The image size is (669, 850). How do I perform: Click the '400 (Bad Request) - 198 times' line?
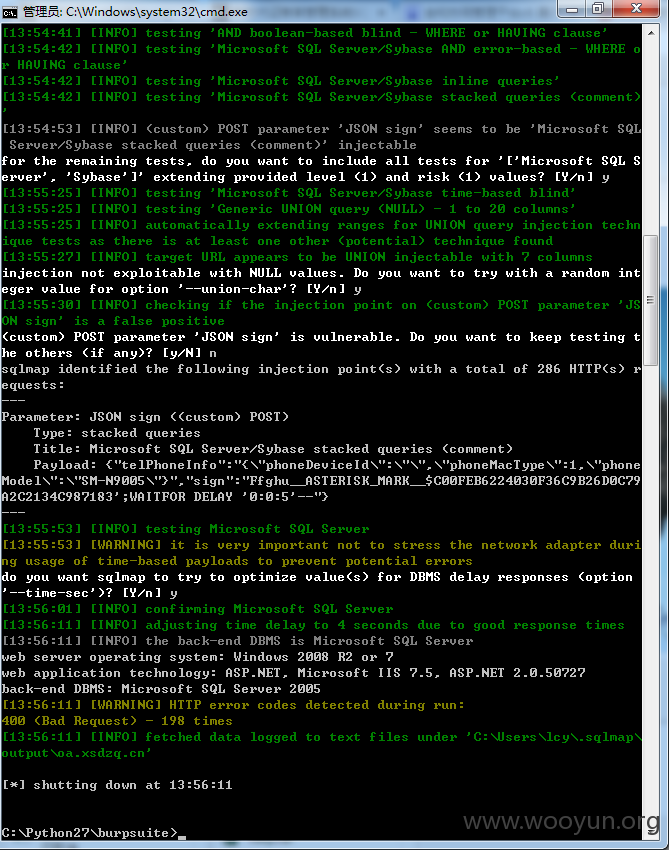tap(117, 721)
